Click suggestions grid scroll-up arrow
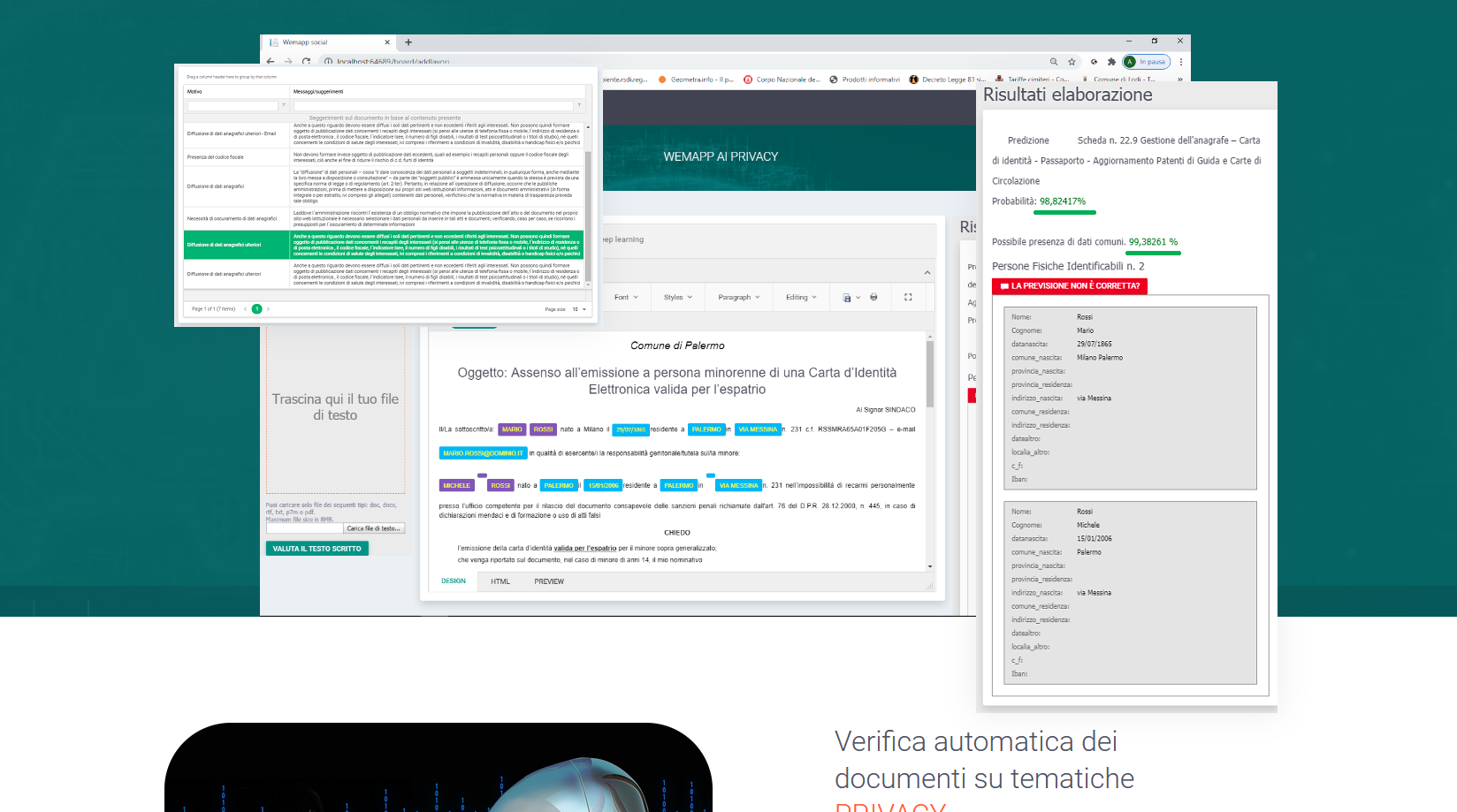The height and width of the screenshot is (812, 1457). coord(588,126)
